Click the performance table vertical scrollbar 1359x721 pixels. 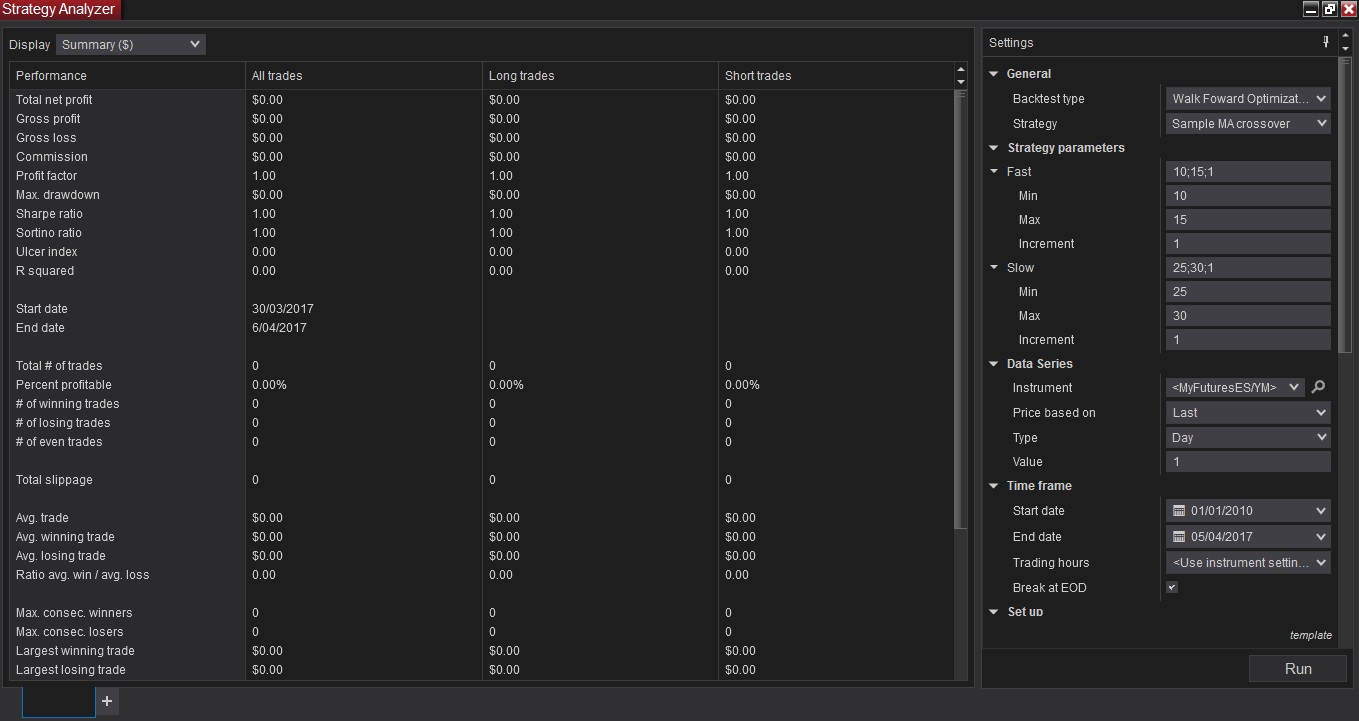point(961,310)
